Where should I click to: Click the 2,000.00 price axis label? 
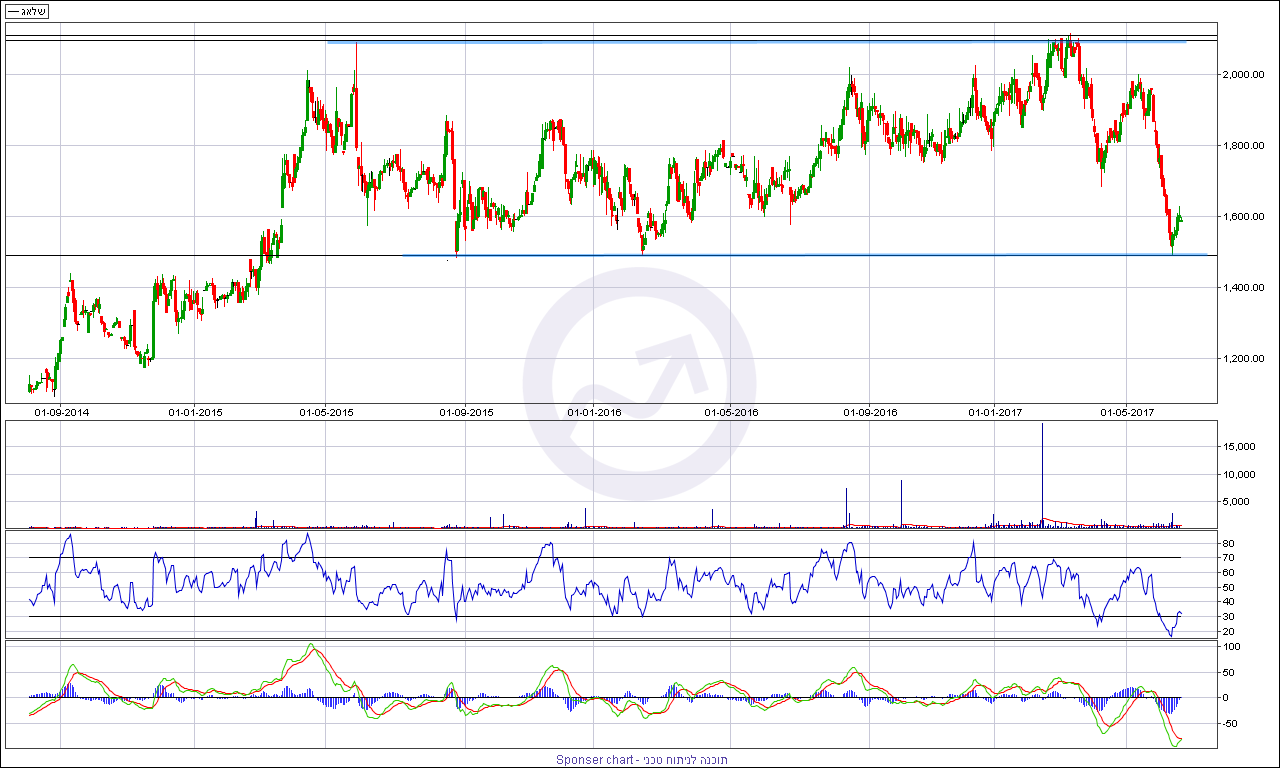point(1247,75)
